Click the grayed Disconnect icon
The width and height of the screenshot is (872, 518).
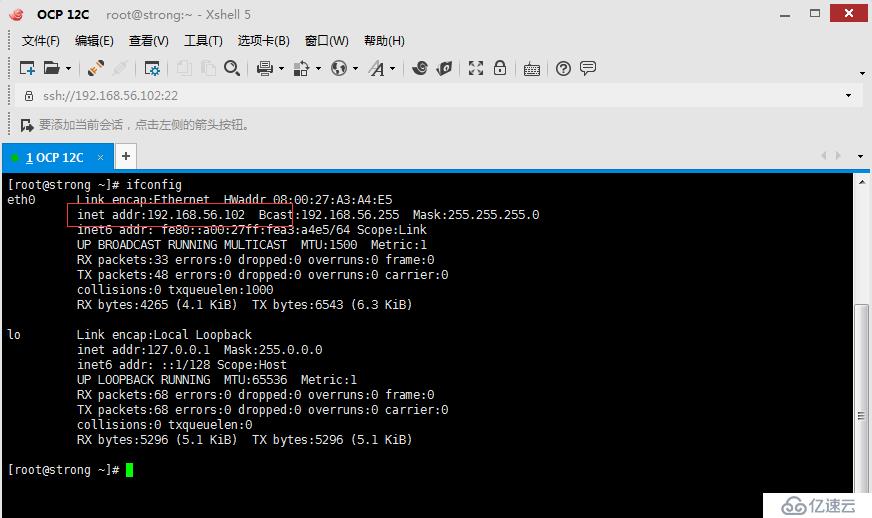click(x=120, y=68)
